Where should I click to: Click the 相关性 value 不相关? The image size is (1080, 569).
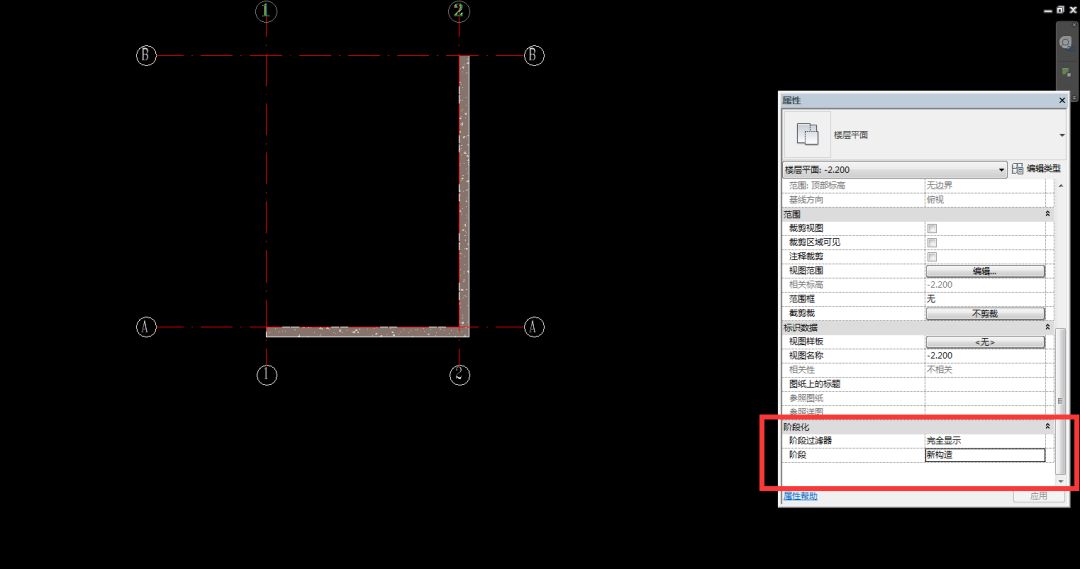tap(939, 370)
